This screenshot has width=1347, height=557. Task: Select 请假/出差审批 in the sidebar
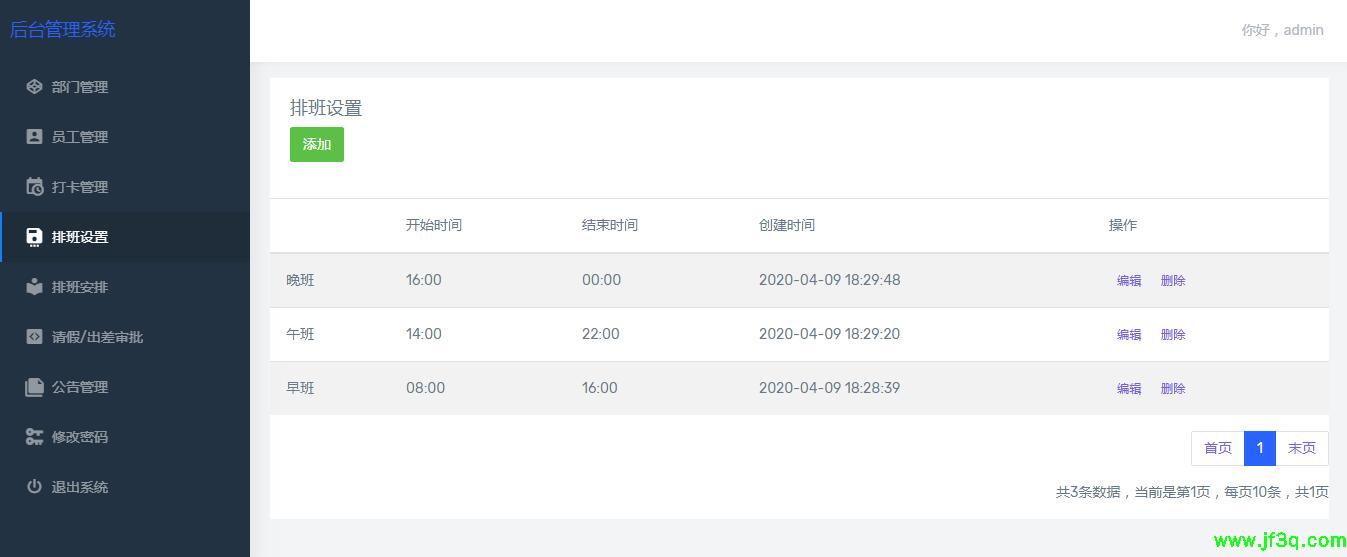(x=97, y=337)
